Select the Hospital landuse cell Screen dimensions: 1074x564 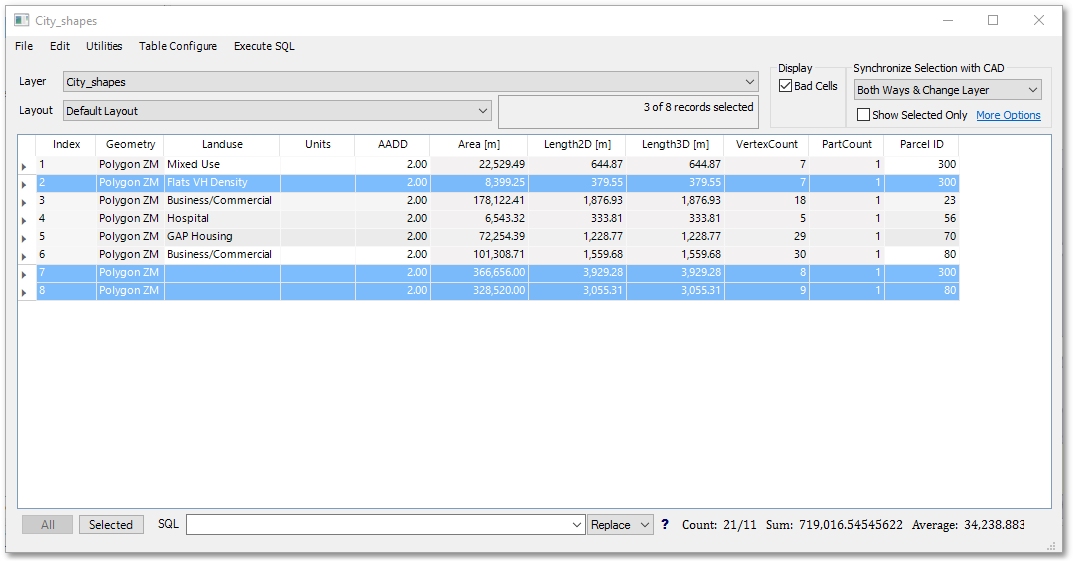click(x=222, y=219)
